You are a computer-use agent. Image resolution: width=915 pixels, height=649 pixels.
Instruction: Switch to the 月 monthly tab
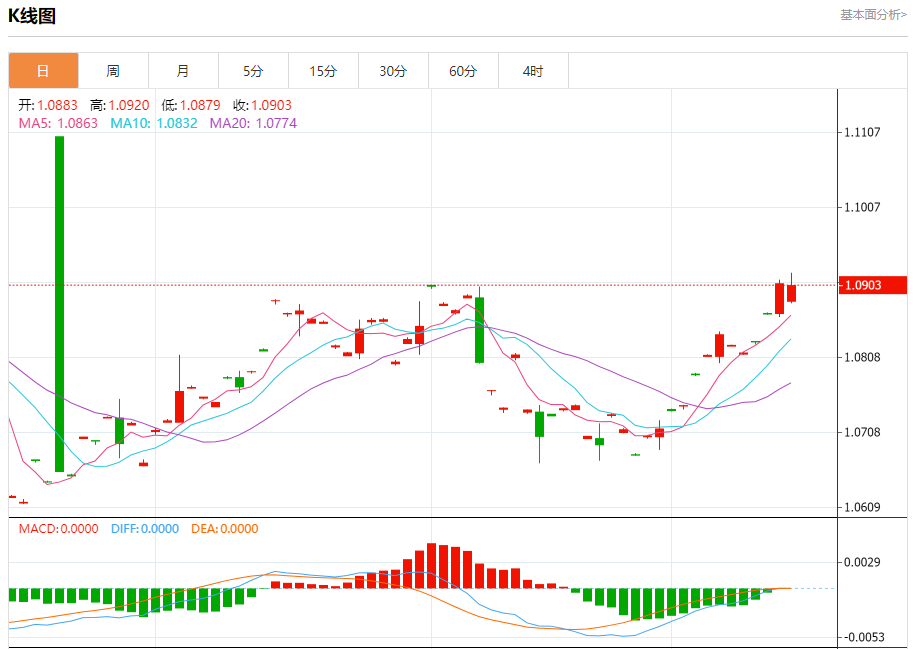(x=183, y=71)
